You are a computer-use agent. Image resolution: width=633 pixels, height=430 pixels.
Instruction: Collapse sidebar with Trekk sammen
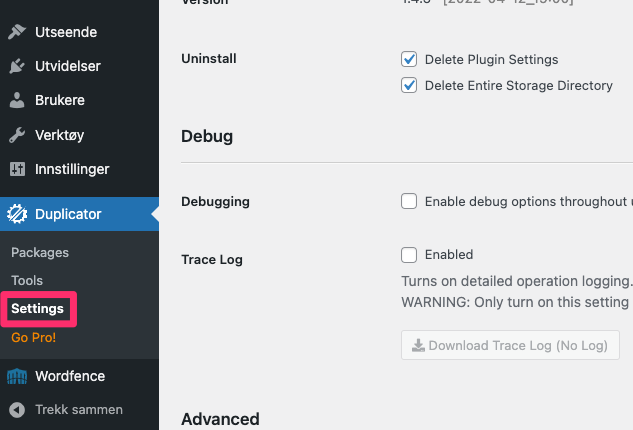(x=80, y=410)
